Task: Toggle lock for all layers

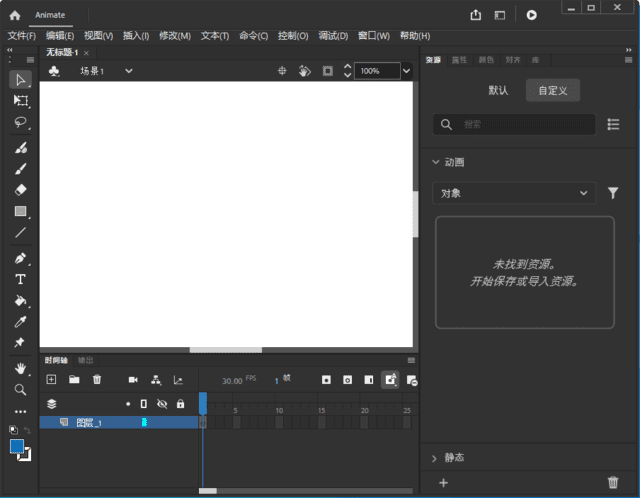Action: pyautogui.click(x=180, y=404)
